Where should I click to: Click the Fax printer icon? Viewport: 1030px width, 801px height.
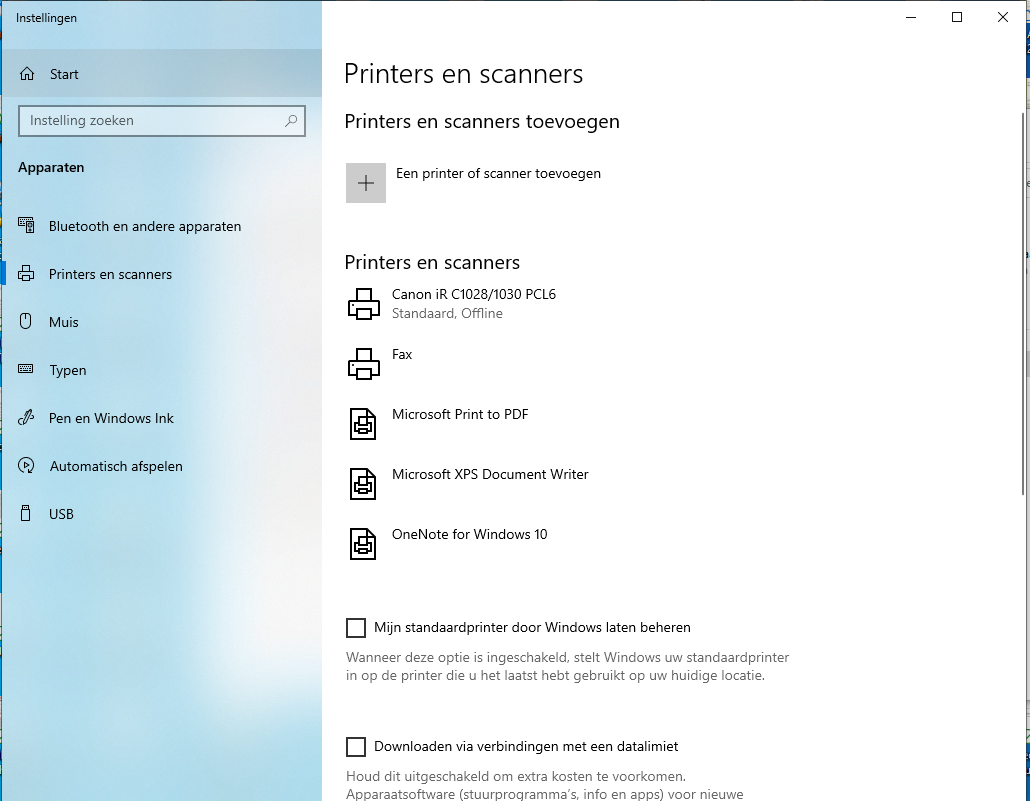click(x=363, y=363)
